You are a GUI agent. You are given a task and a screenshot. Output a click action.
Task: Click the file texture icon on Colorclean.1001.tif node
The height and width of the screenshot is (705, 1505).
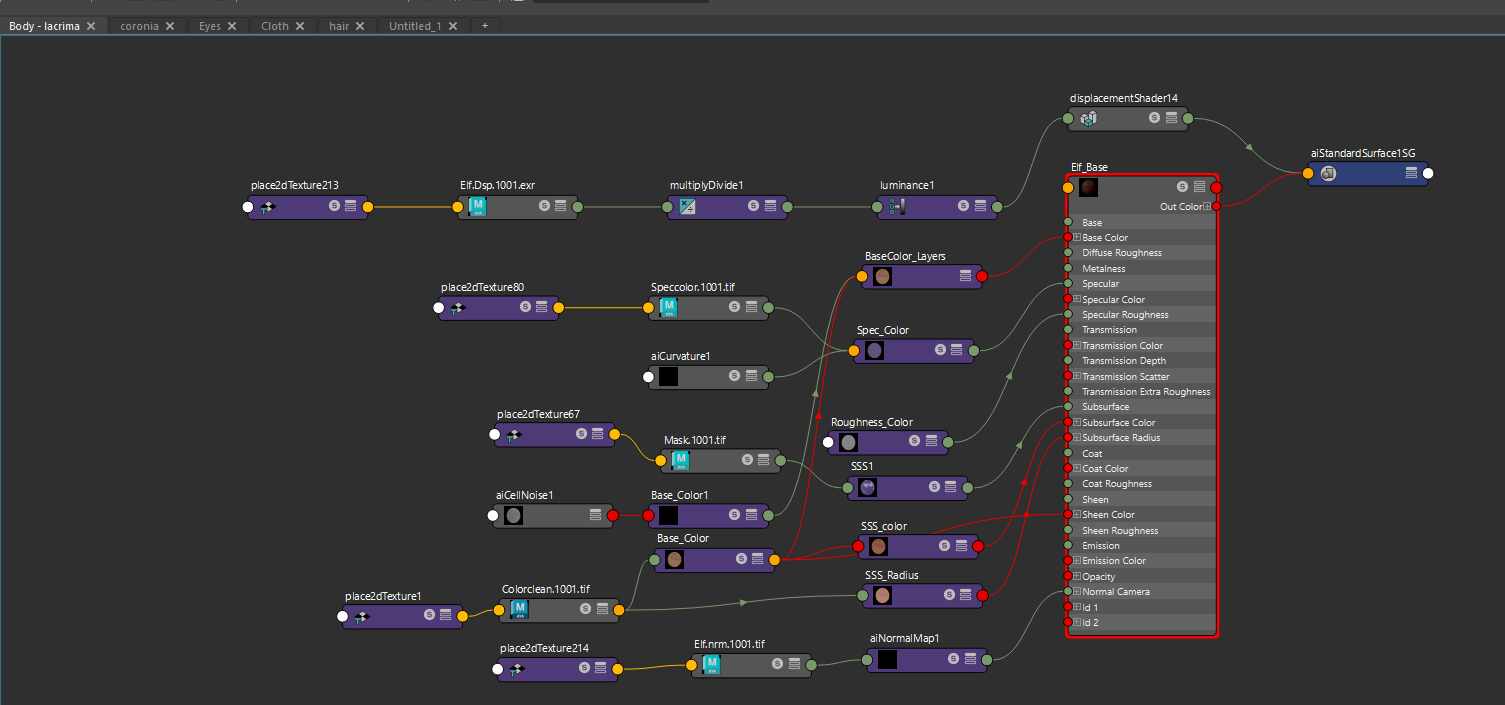[x=519, y=608]
